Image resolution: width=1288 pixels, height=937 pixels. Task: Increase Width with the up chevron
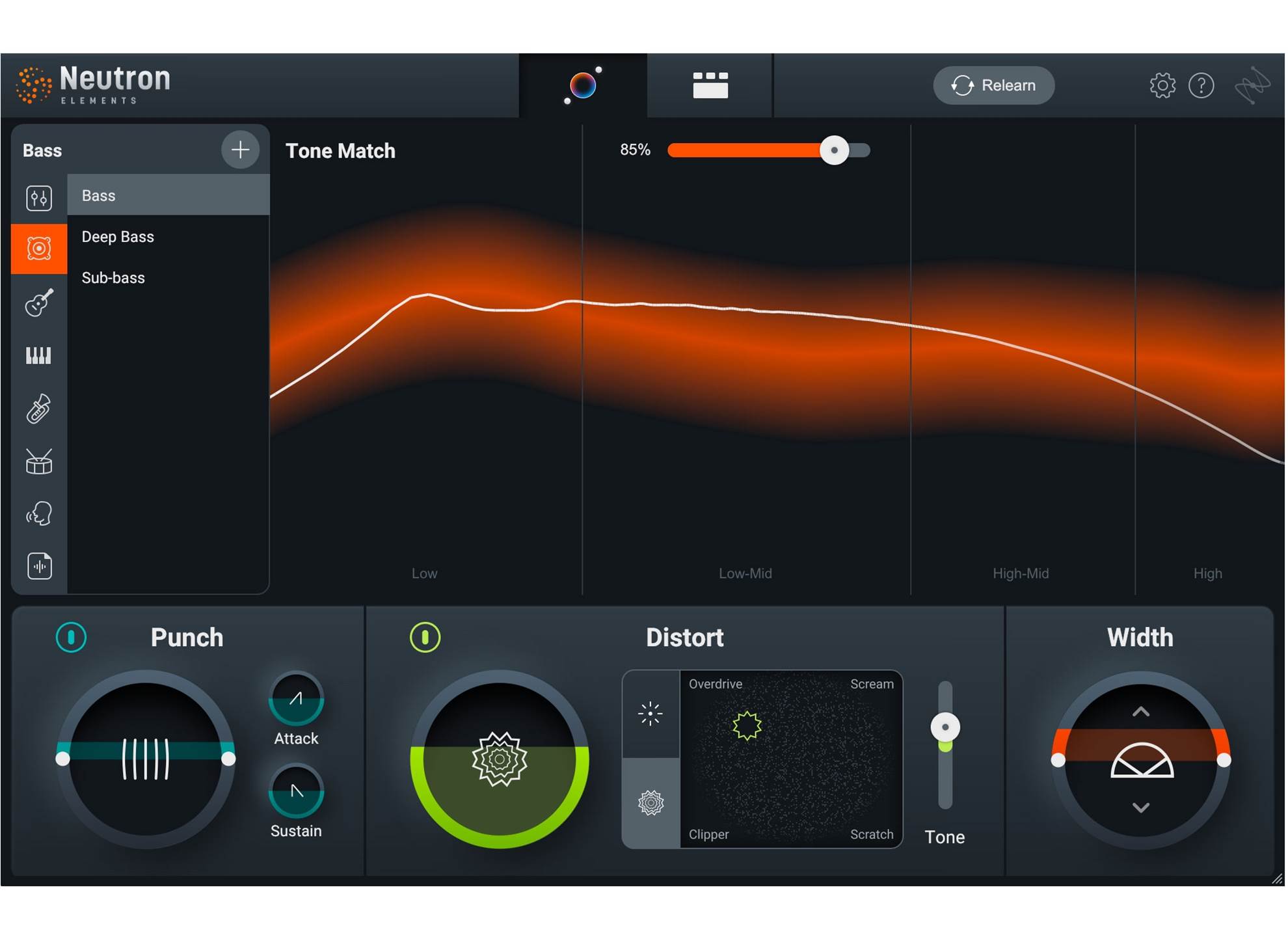pyautogui.click(x=1140, y=712)
